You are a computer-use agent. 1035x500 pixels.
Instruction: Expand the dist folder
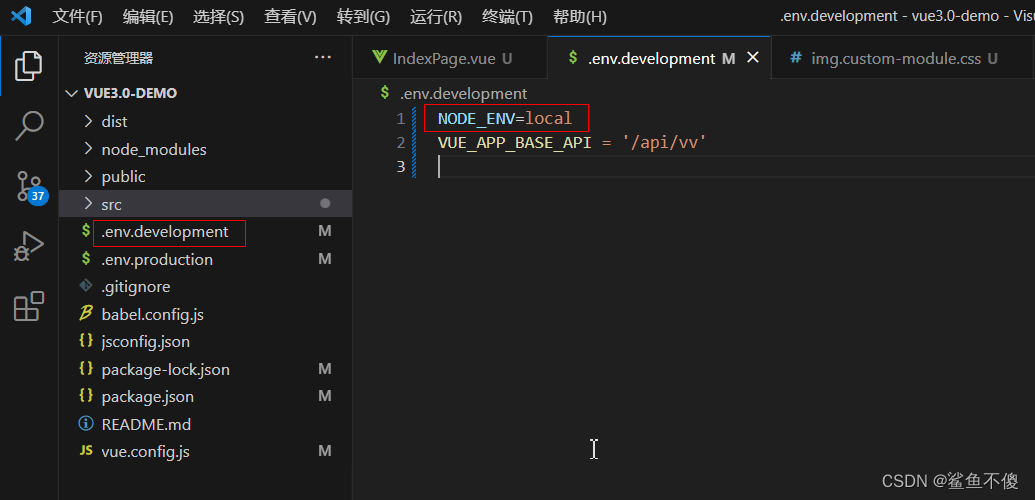point(88,121)
